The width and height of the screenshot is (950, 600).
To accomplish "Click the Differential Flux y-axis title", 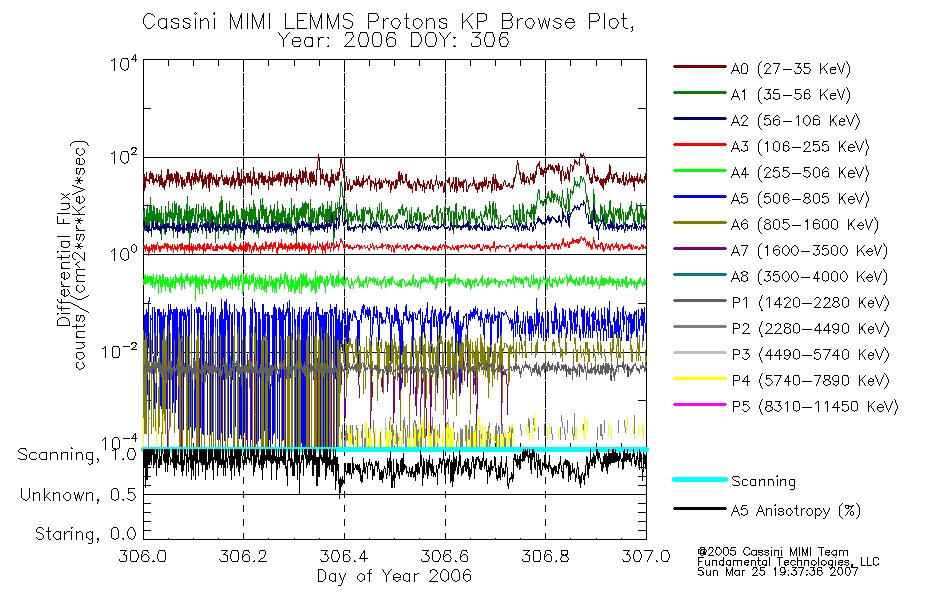I will pyautogui.click(x=64, y=260).
